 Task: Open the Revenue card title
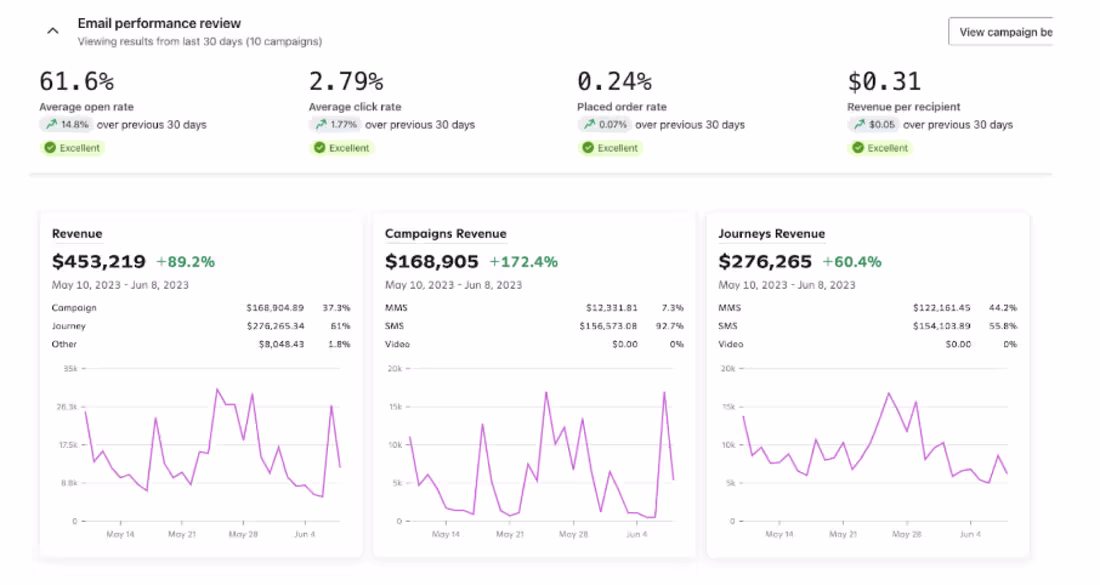point(77,234)
